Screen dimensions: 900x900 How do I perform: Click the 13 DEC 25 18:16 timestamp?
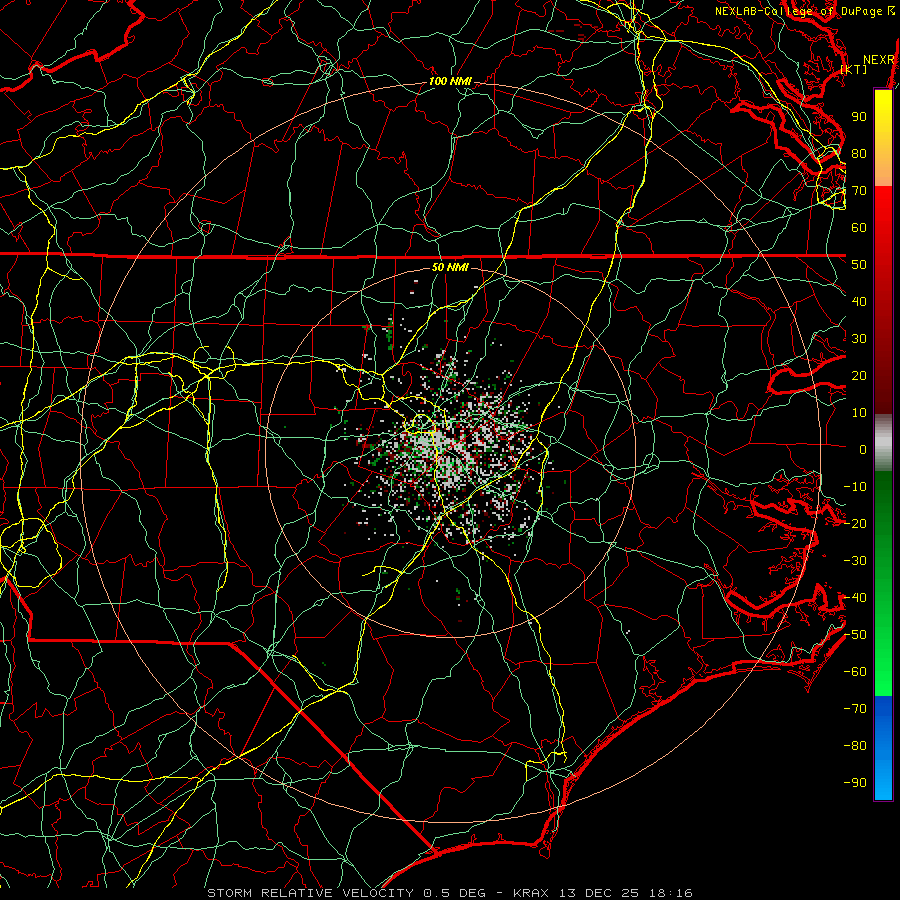626,893
